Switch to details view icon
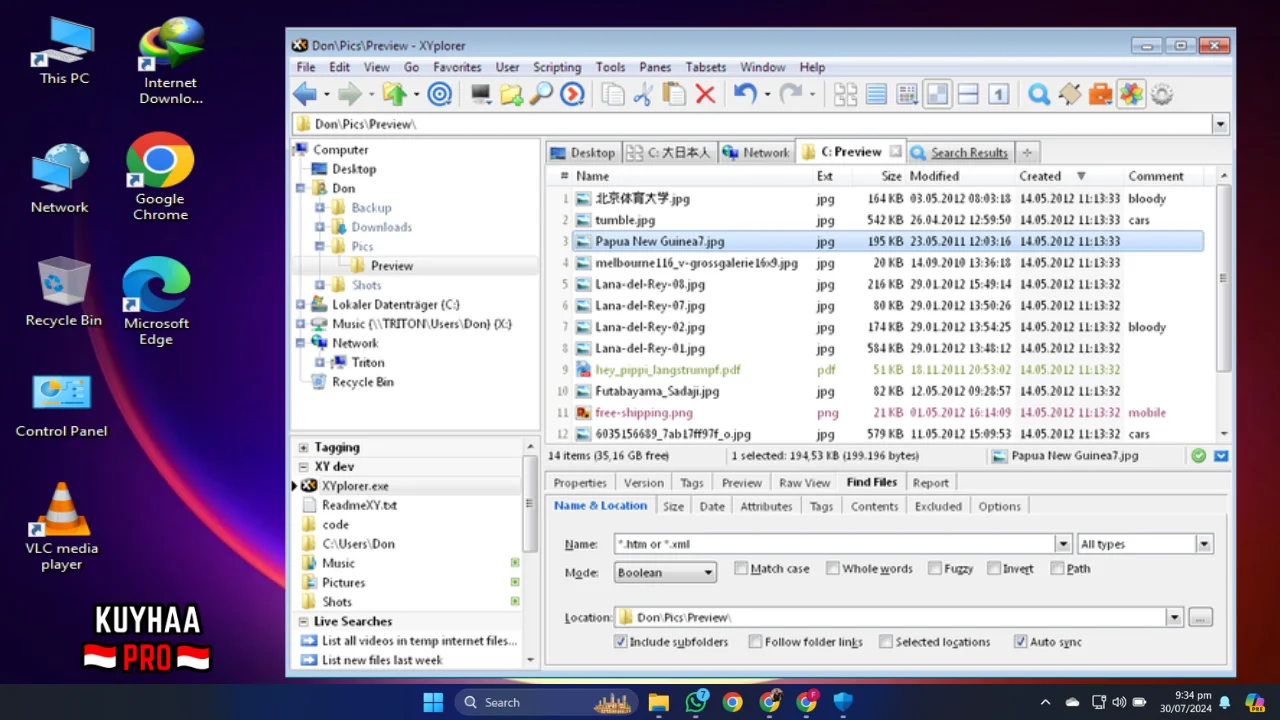This screenshot has height=720, width=1280. click(907, 94)
